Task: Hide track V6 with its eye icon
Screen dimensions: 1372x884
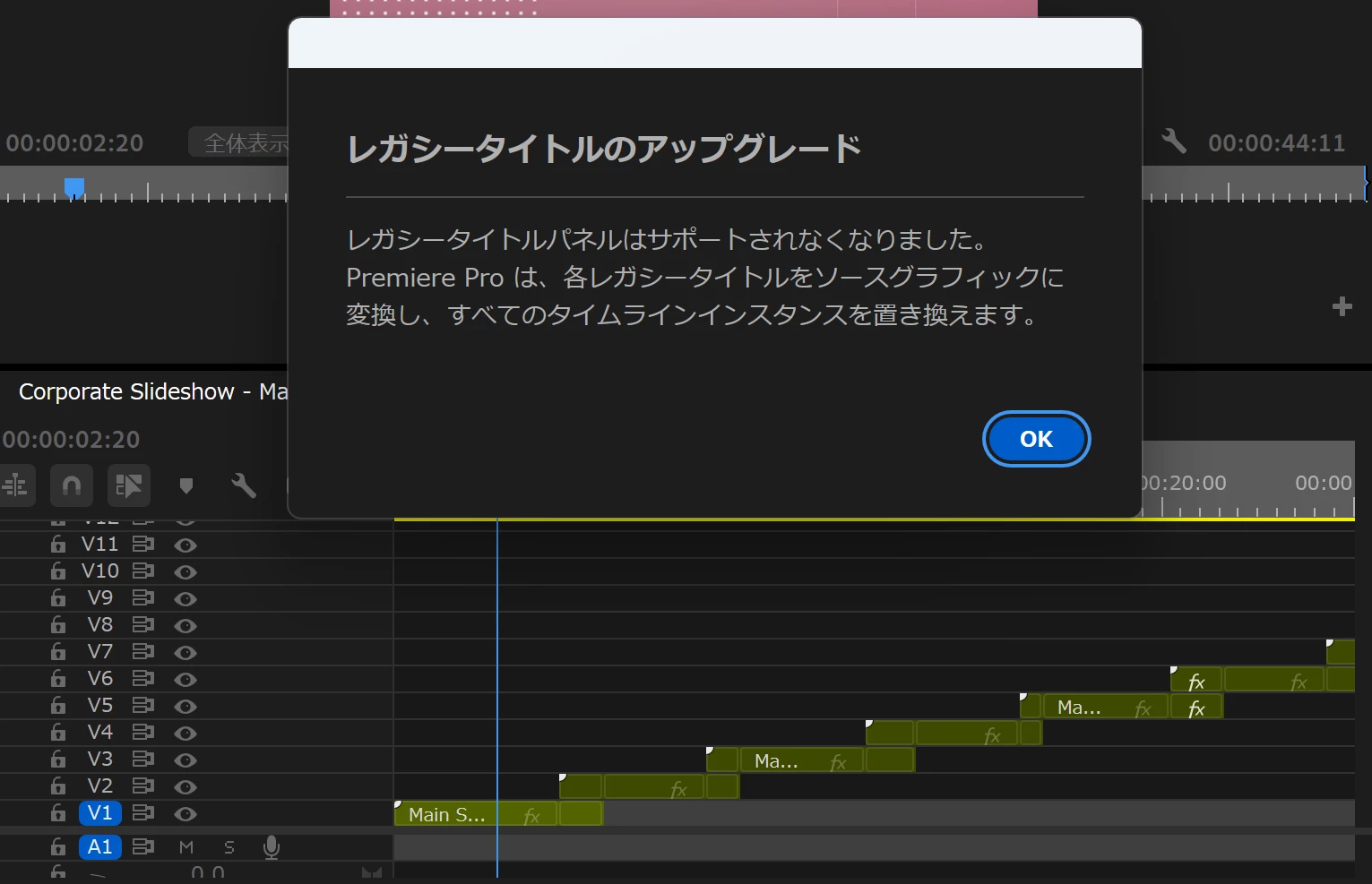Action: coord(186,679)
